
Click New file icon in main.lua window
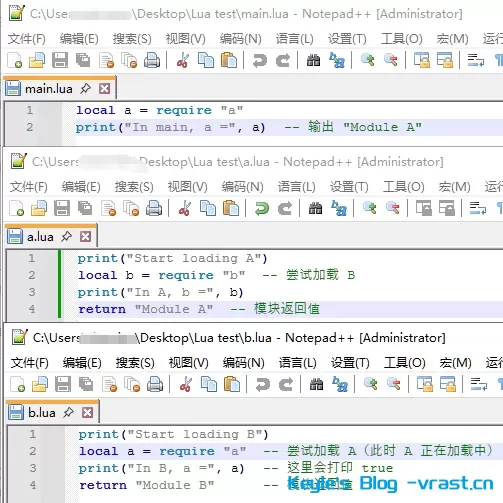15,61
